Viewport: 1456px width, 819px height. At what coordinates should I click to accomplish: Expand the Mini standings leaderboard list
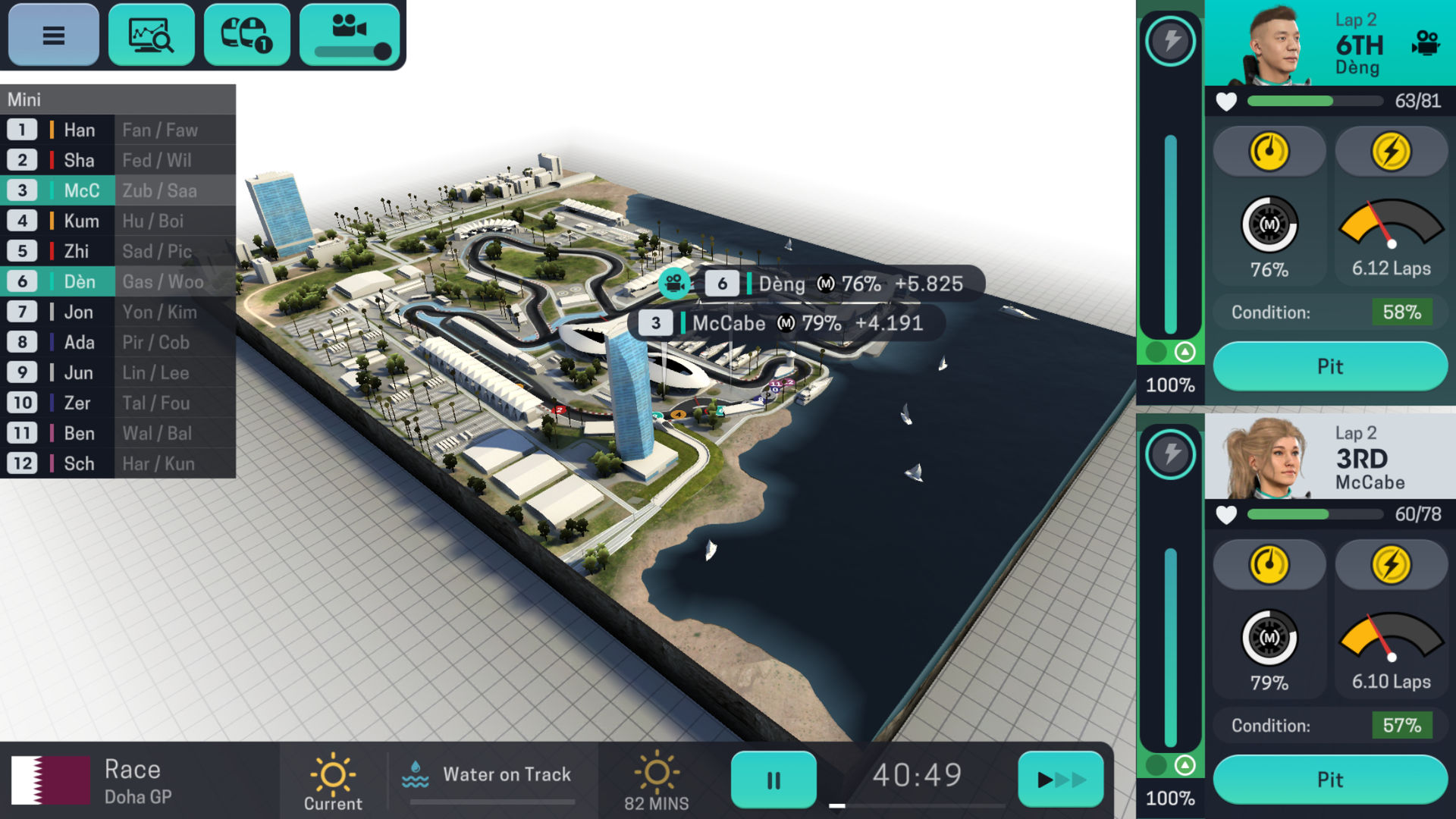click(118, 98)
